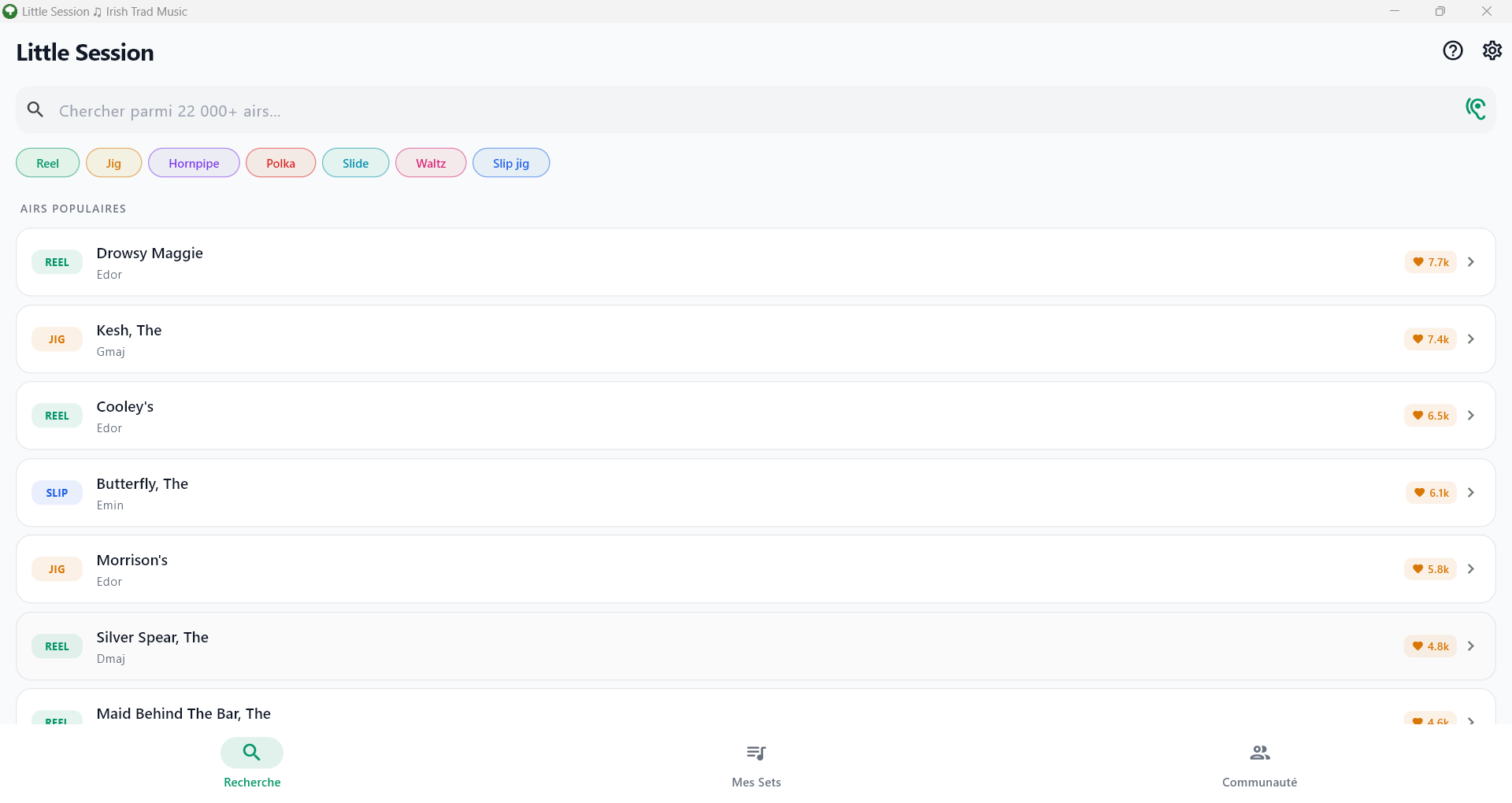
Task: Start tune recognition with the ear icon
Action: tap(1475, 109)
